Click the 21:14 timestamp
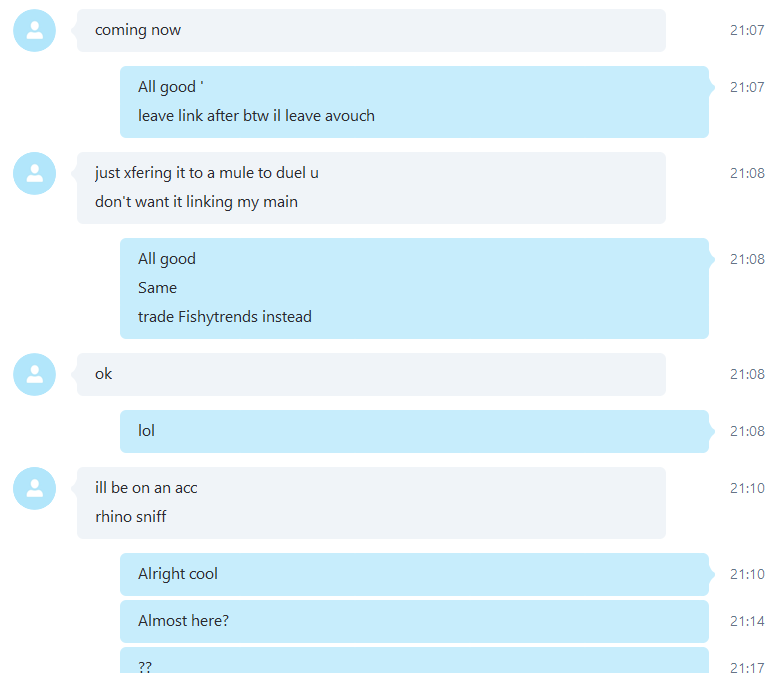Viewport: 774px width, 684px height. [747, 621]
